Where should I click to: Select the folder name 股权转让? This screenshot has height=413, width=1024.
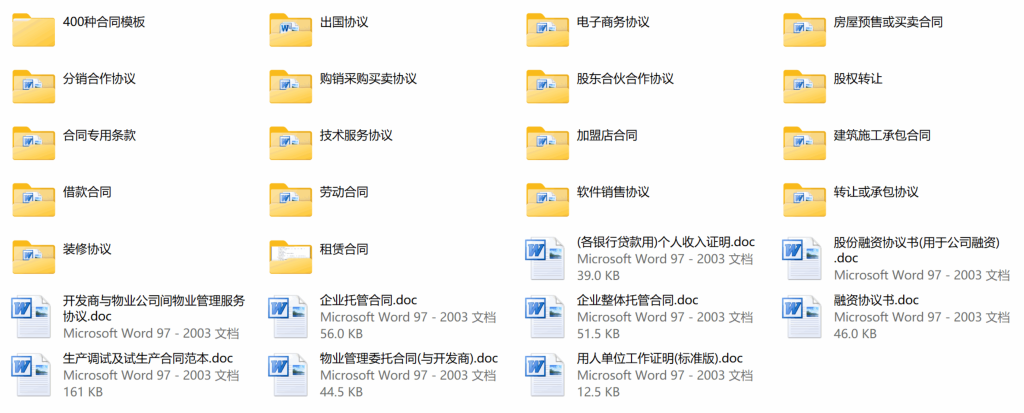pyautogui.click(x=858, y=79)
